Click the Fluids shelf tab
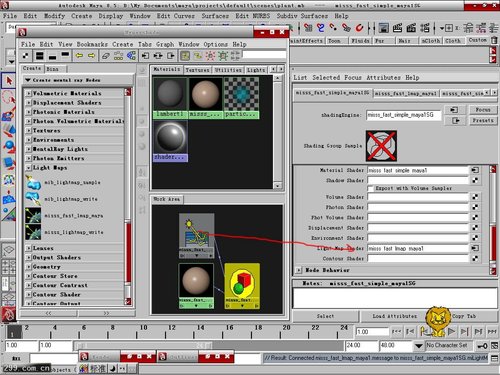 360,41
